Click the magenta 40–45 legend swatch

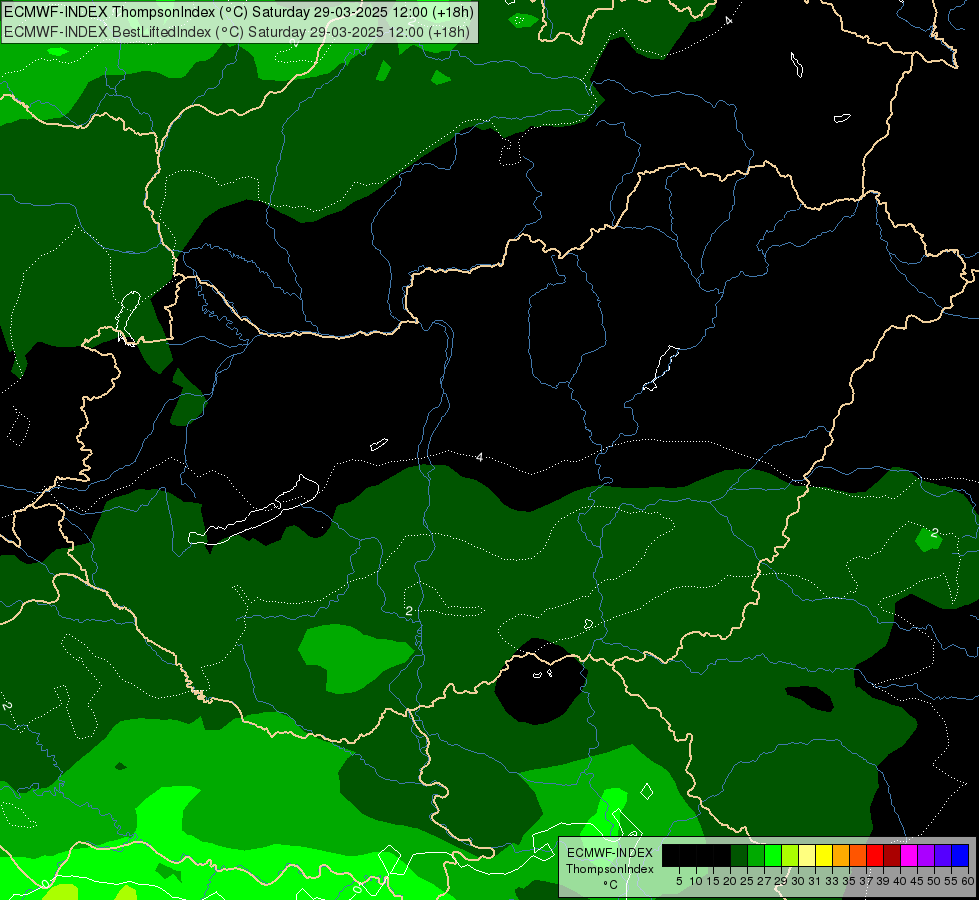(x=909, y=855)
